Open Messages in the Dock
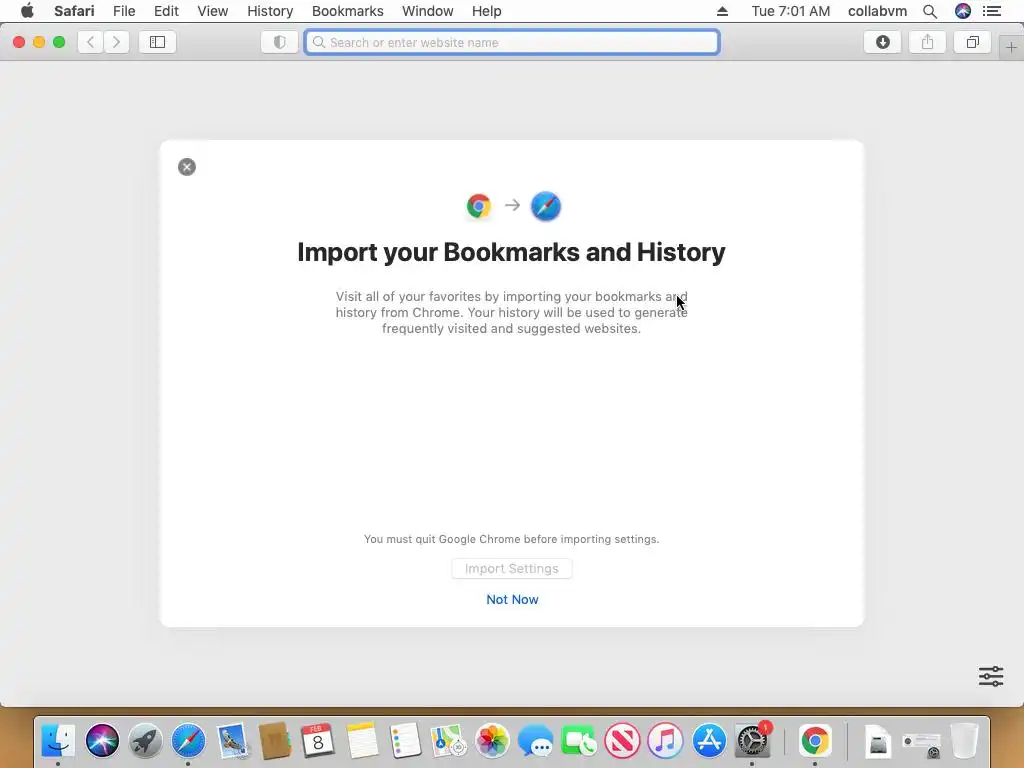This screenshot has height=768, width=1024. 535,741
